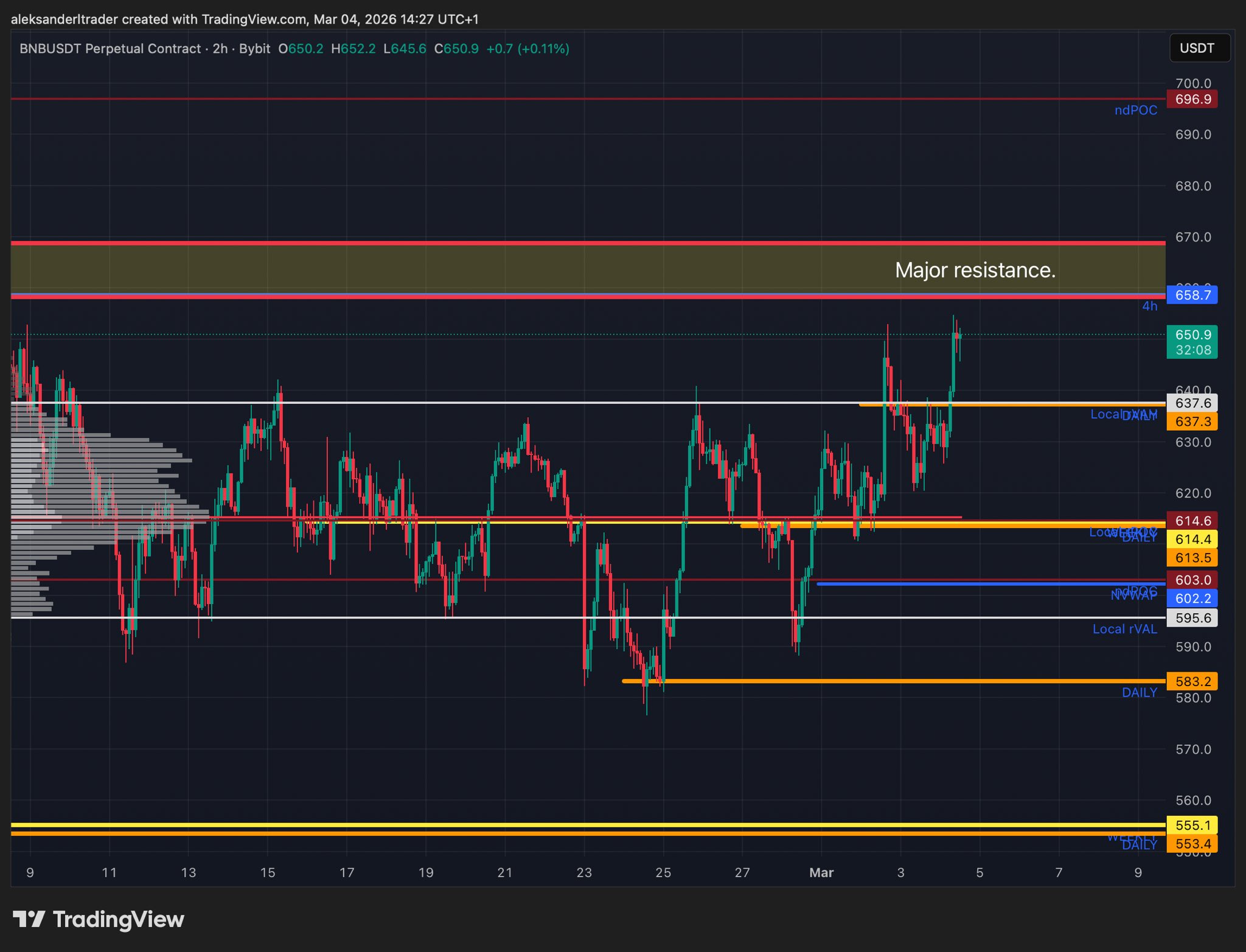The height and width of the screenshot is (952, 1246).
Task: Select the yellow 555.1 price label
Action: (x=1192, y=825)
